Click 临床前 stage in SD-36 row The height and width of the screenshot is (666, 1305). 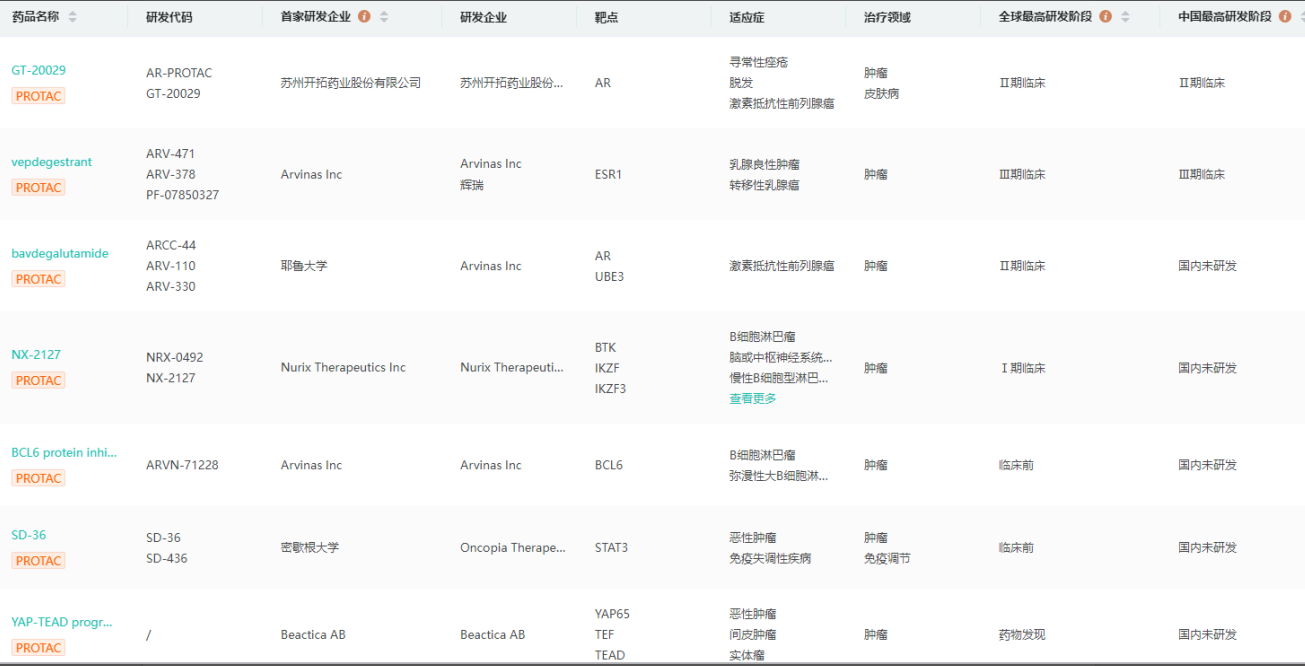tap(1016, 548)
